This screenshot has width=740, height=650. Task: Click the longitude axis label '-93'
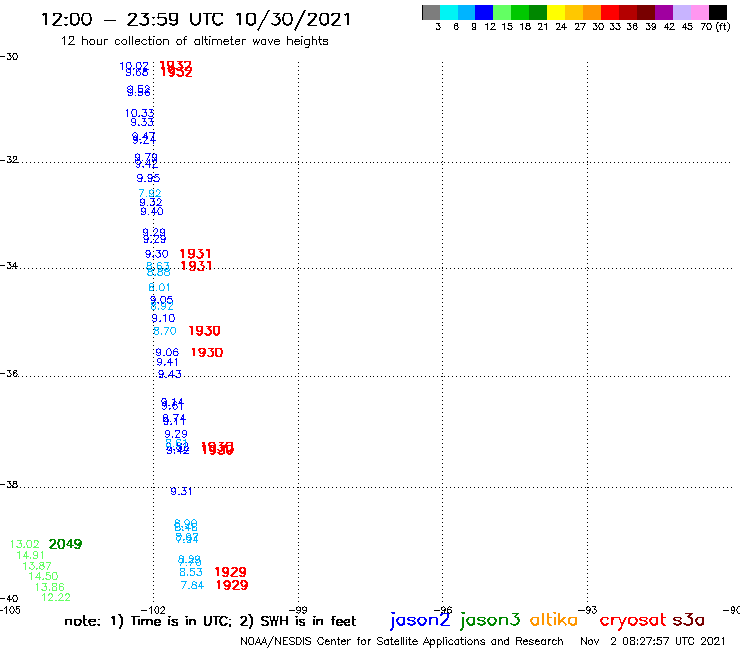[x=588, y=610]
